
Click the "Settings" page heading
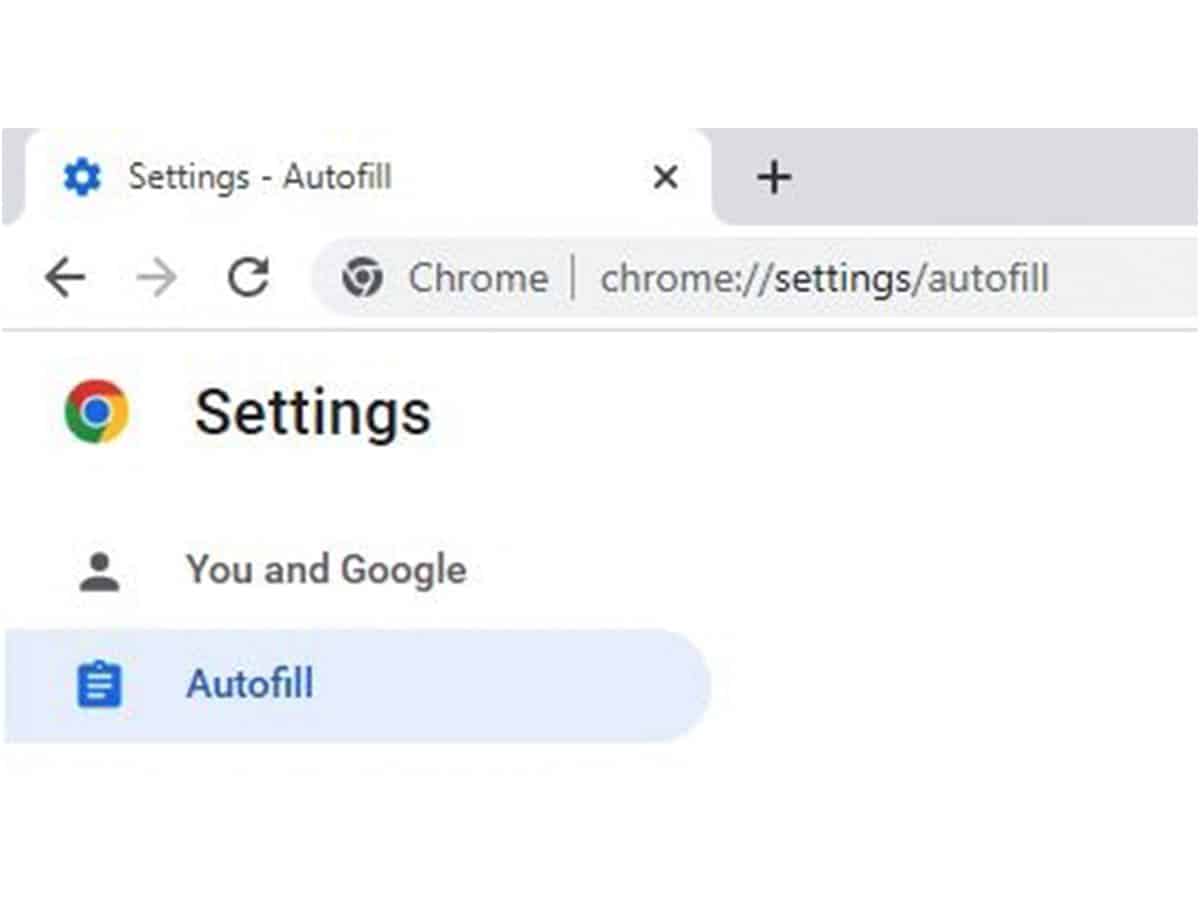313,412
